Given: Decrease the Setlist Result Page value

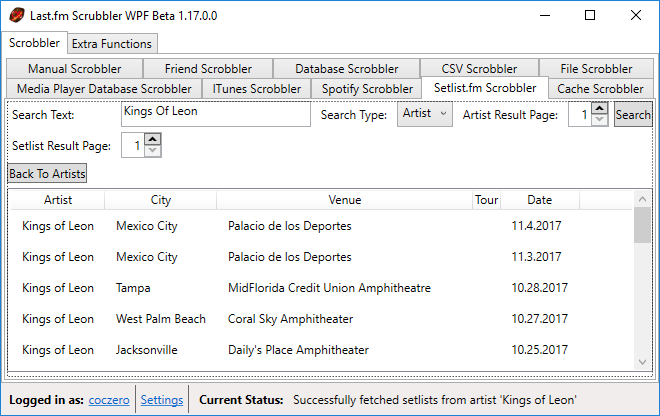Looking at the screenshot, I should 153,151.
